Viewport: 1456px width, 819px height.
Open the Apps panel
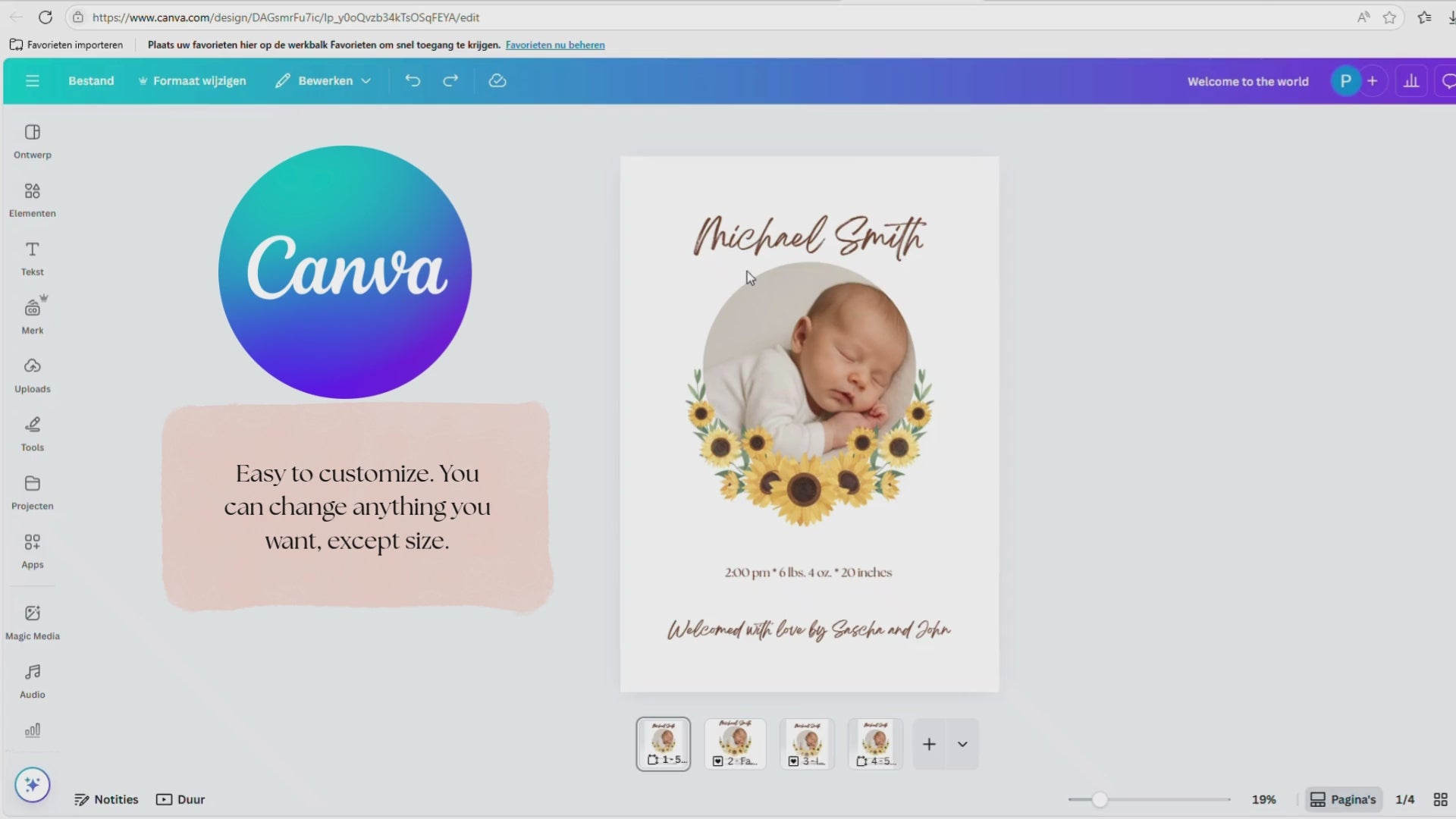pyautogui.click(x=32, y=551)
